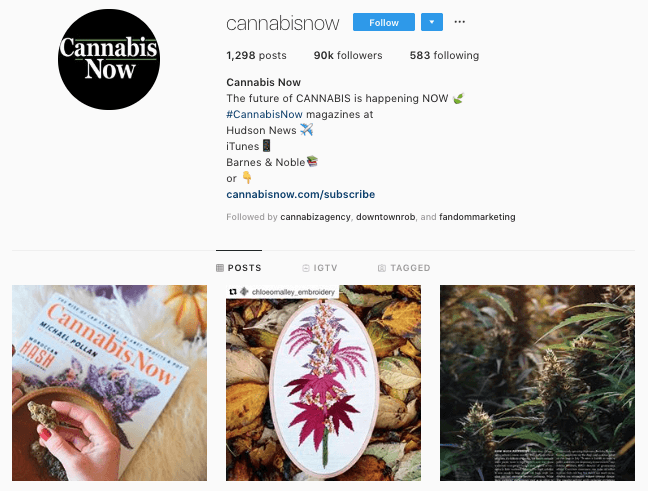Open the Cannabis Now magazine cover post

110,383
